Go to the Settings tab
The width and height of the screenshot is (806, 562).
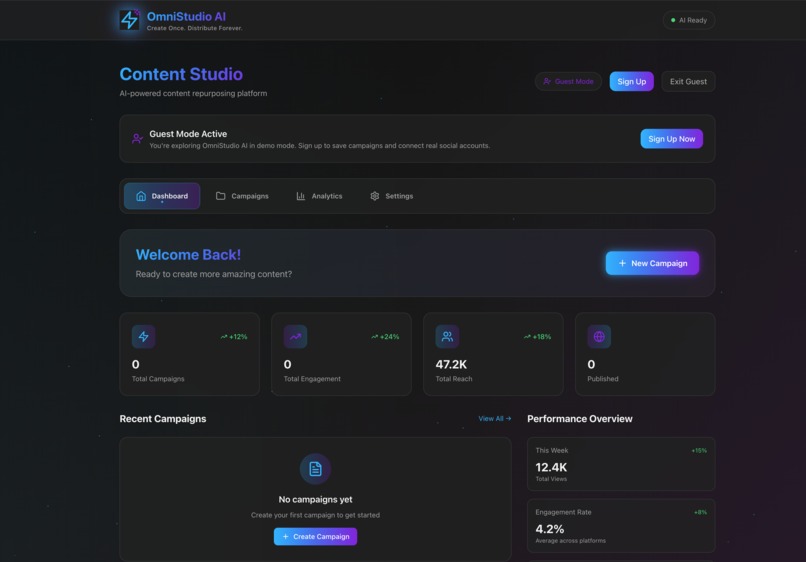coord(392,196)
